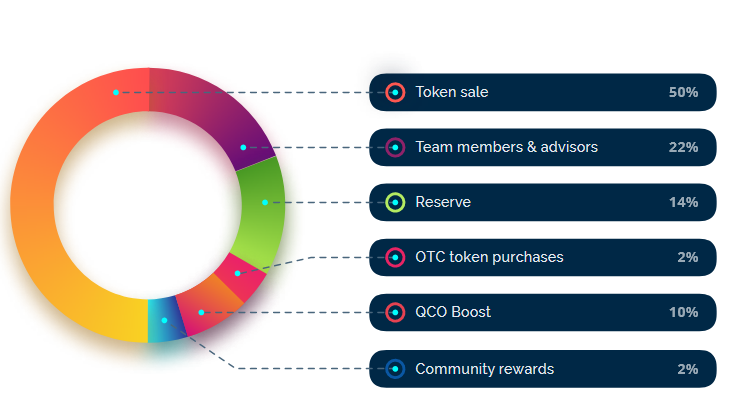Image resolution: width=746 pixels, height=420 pixels.
Task: Click the blue Community rewards ring icon
Action: (395, 369)
